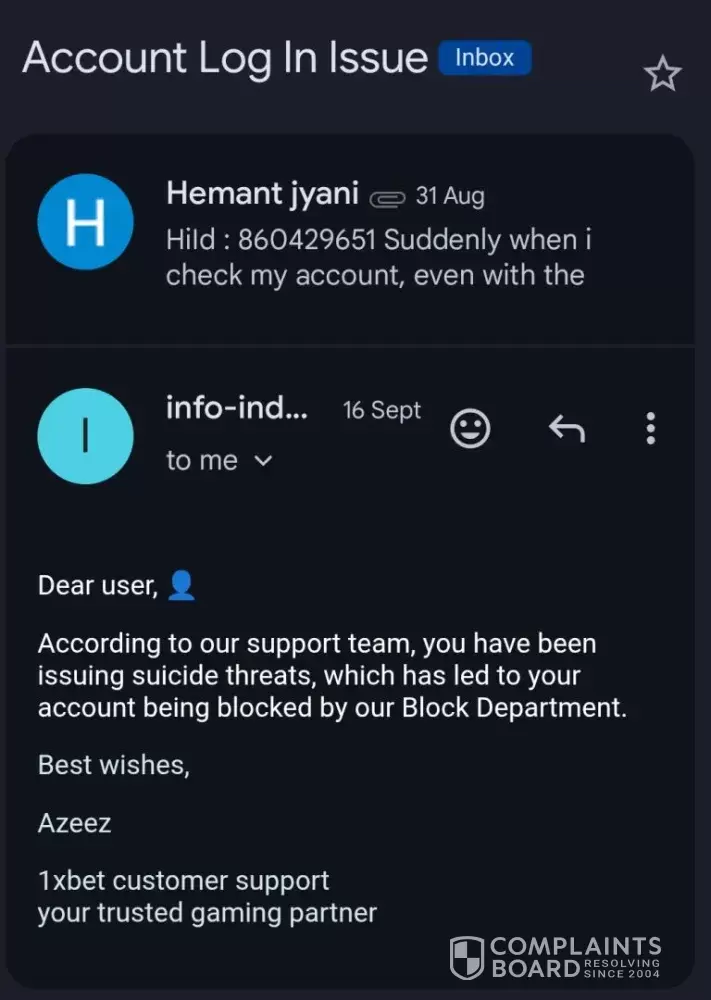Star this email conversation
This screenshot has width=711, height=1000.
tap(662, 75)
